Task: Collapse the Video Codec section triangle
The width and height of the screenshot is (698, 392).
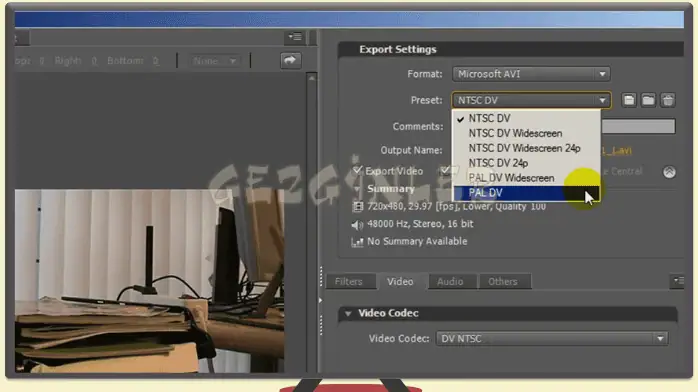Action: coord(348,314)
